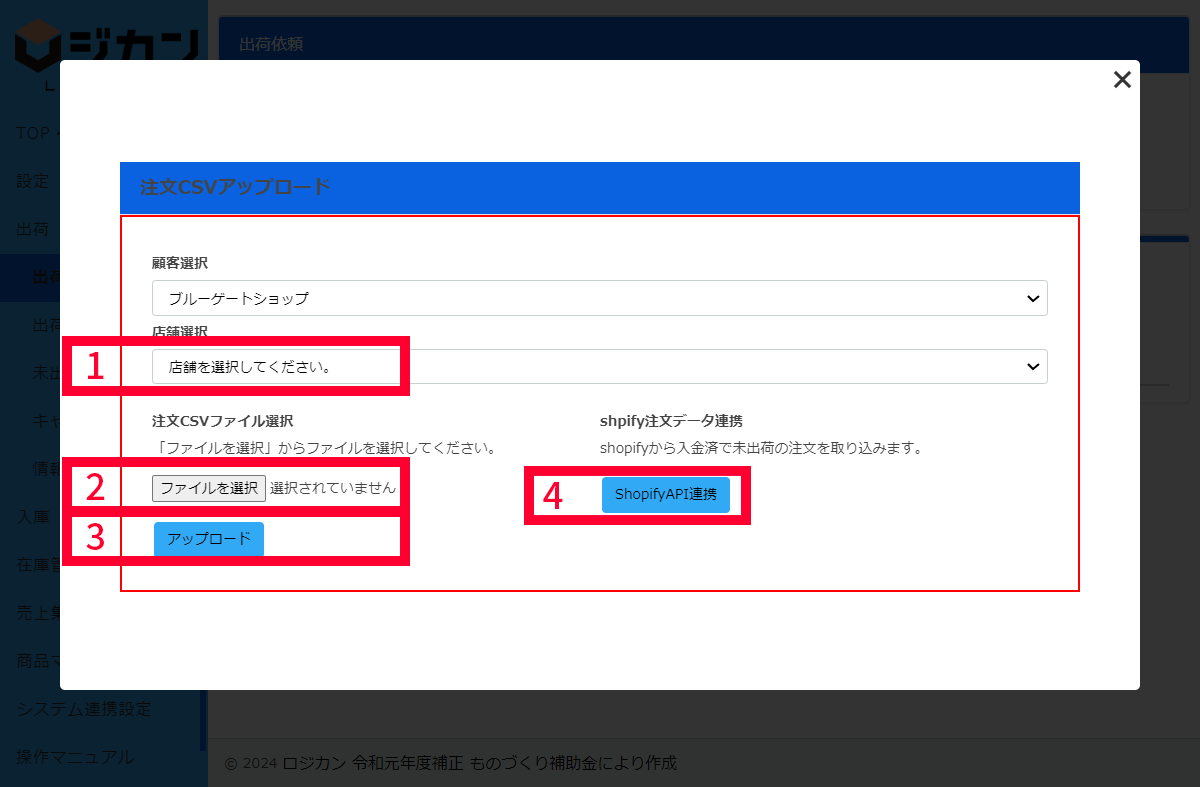Image resolution: width=1200 pixels, height=787 pixels.
Task: Open the 店舗選択 store dropdown
Action: 599,367
